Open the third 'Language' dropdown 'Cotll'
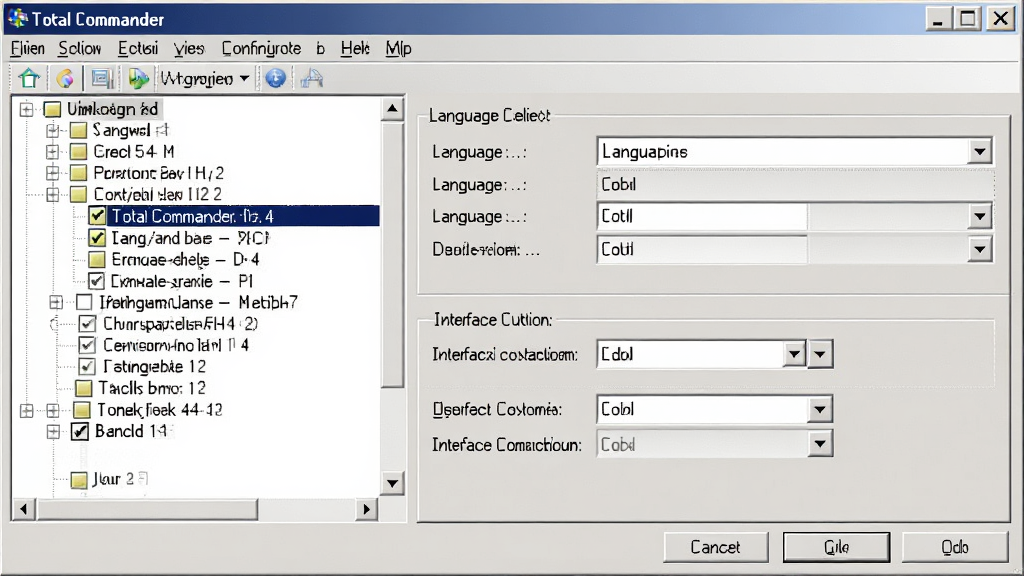 pos(980,216)
